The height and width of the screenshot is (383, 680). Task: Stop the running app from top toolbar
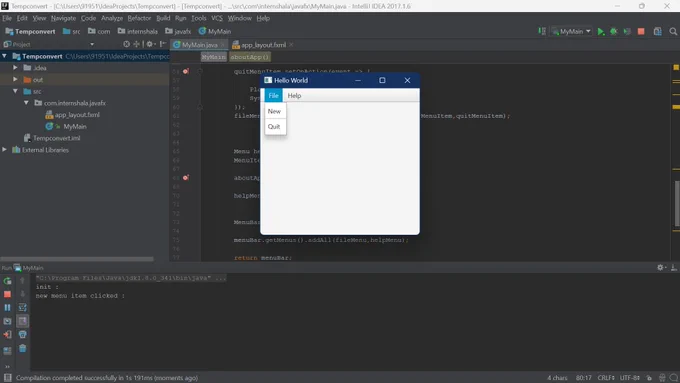tap(641, 31)
